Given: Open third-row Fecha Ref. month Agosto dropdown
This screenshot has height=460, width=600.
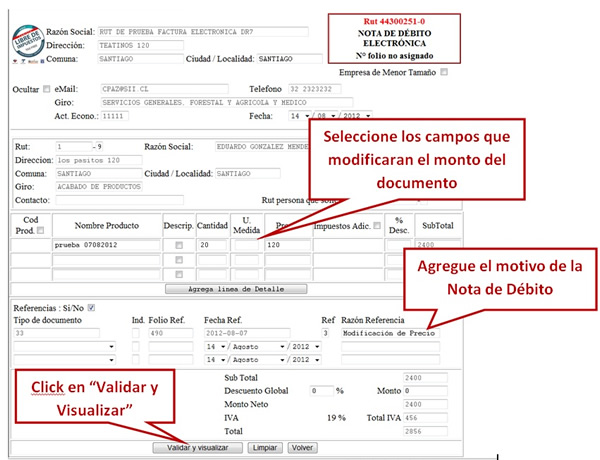Looking at the screenshot, I should pyautogui.click(x=258, y=360).
